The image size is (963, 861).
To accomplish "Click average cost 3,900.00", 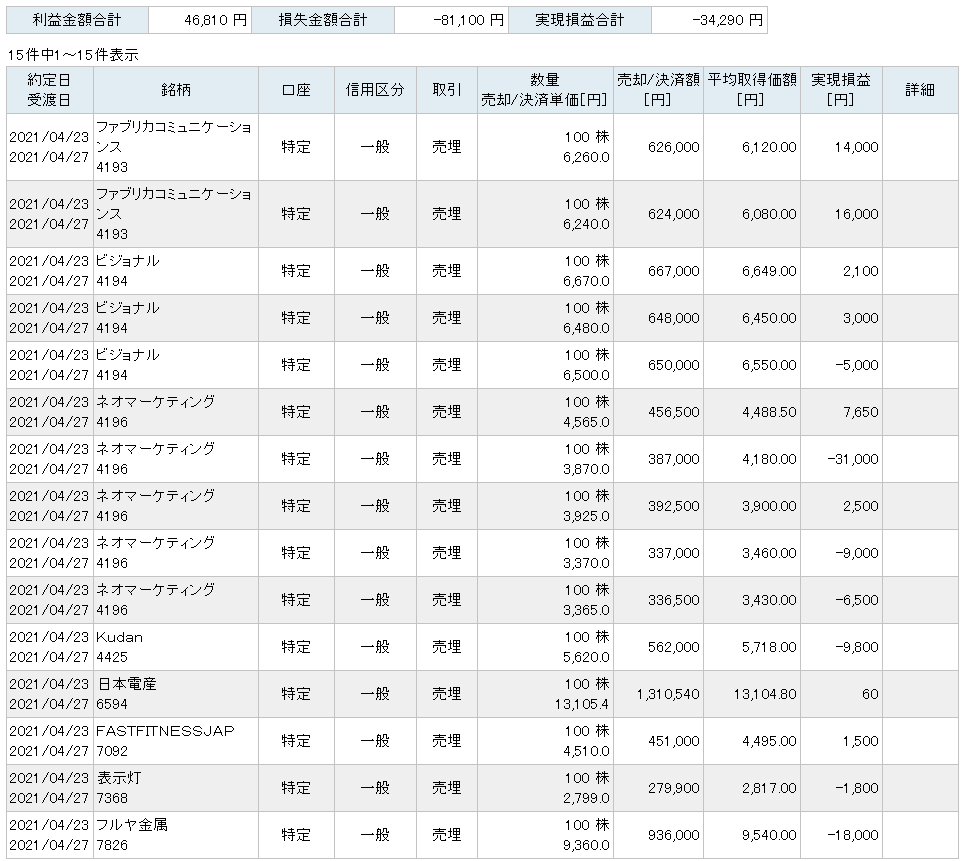I will [x=769, y=506].
